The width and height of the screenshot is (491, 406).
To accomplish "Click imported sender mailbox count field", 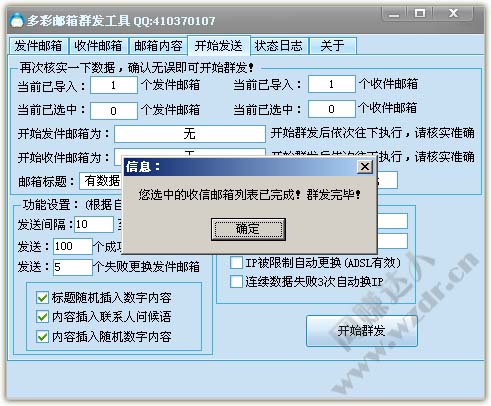I will 114,85.
